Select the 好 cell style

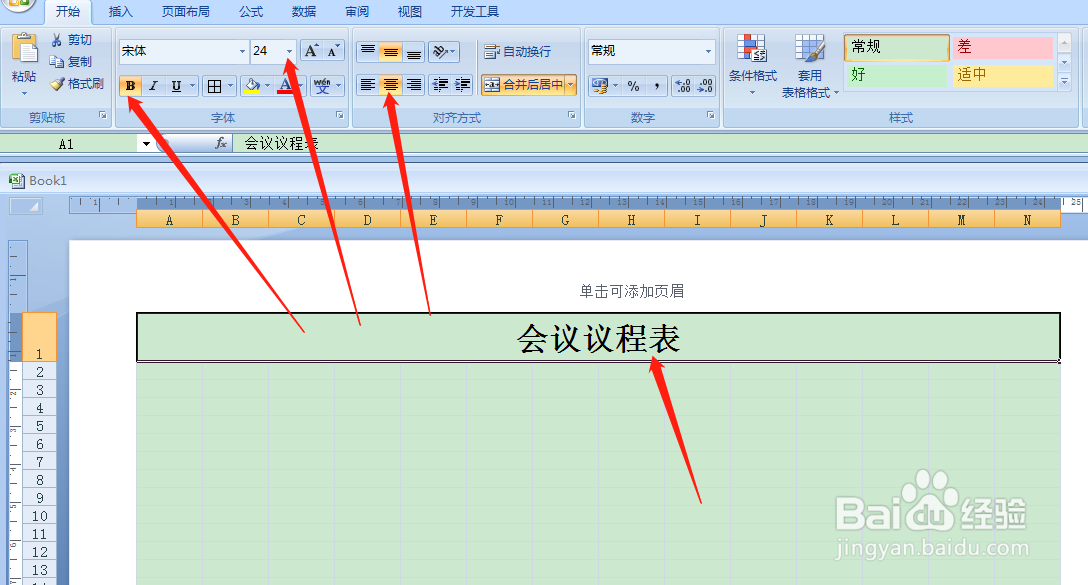coord(896,75)
